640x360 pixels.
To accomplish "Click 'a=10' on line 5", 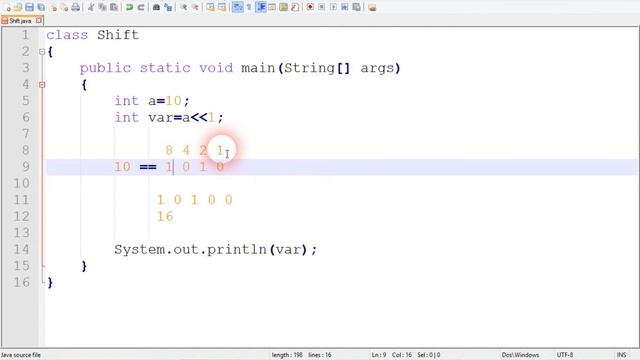I will (x=164, y=101).
